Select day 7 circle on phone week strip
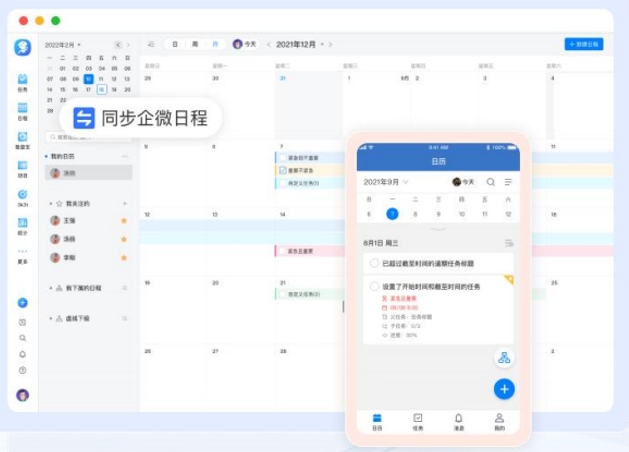 pos(392,214)
